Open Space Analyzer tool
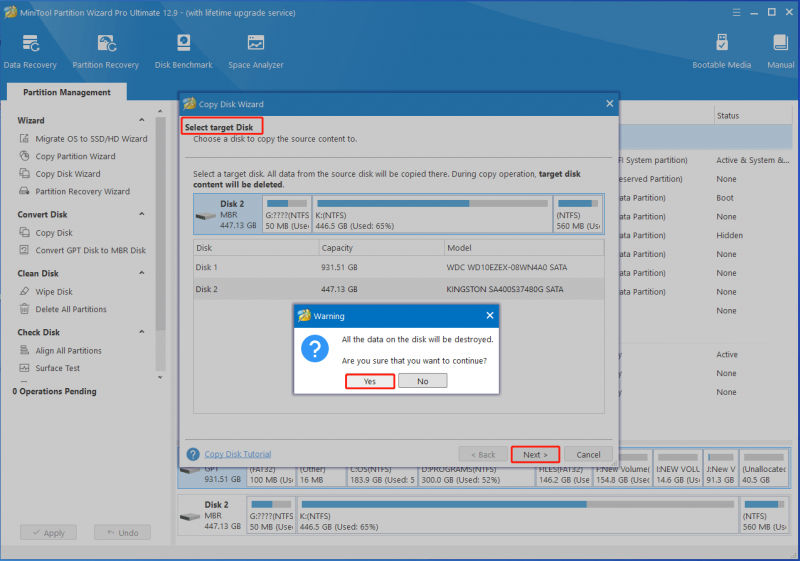800x561 pixels. tap(256, 51)
